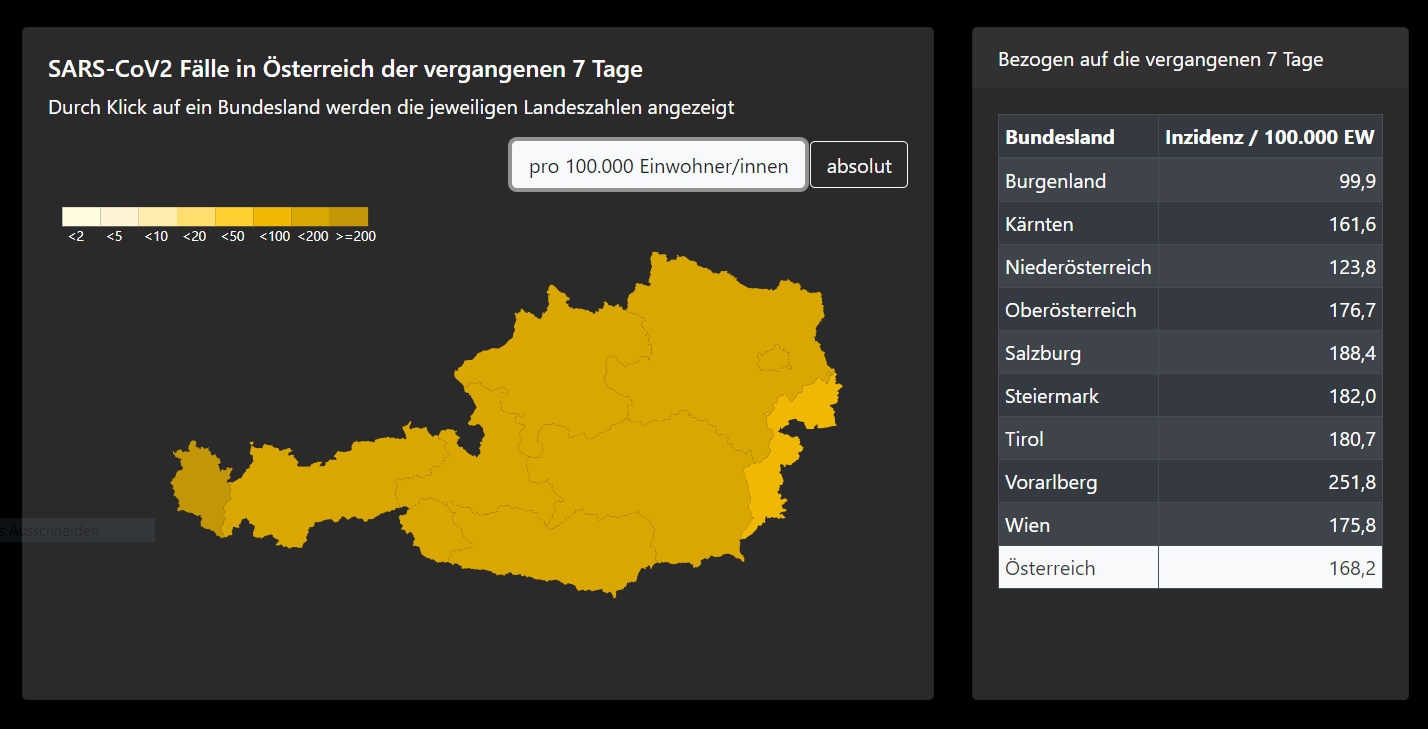Click the '>=200' legend color swatch
This screenshot has height=729, width=1428.
coord(349,216)
